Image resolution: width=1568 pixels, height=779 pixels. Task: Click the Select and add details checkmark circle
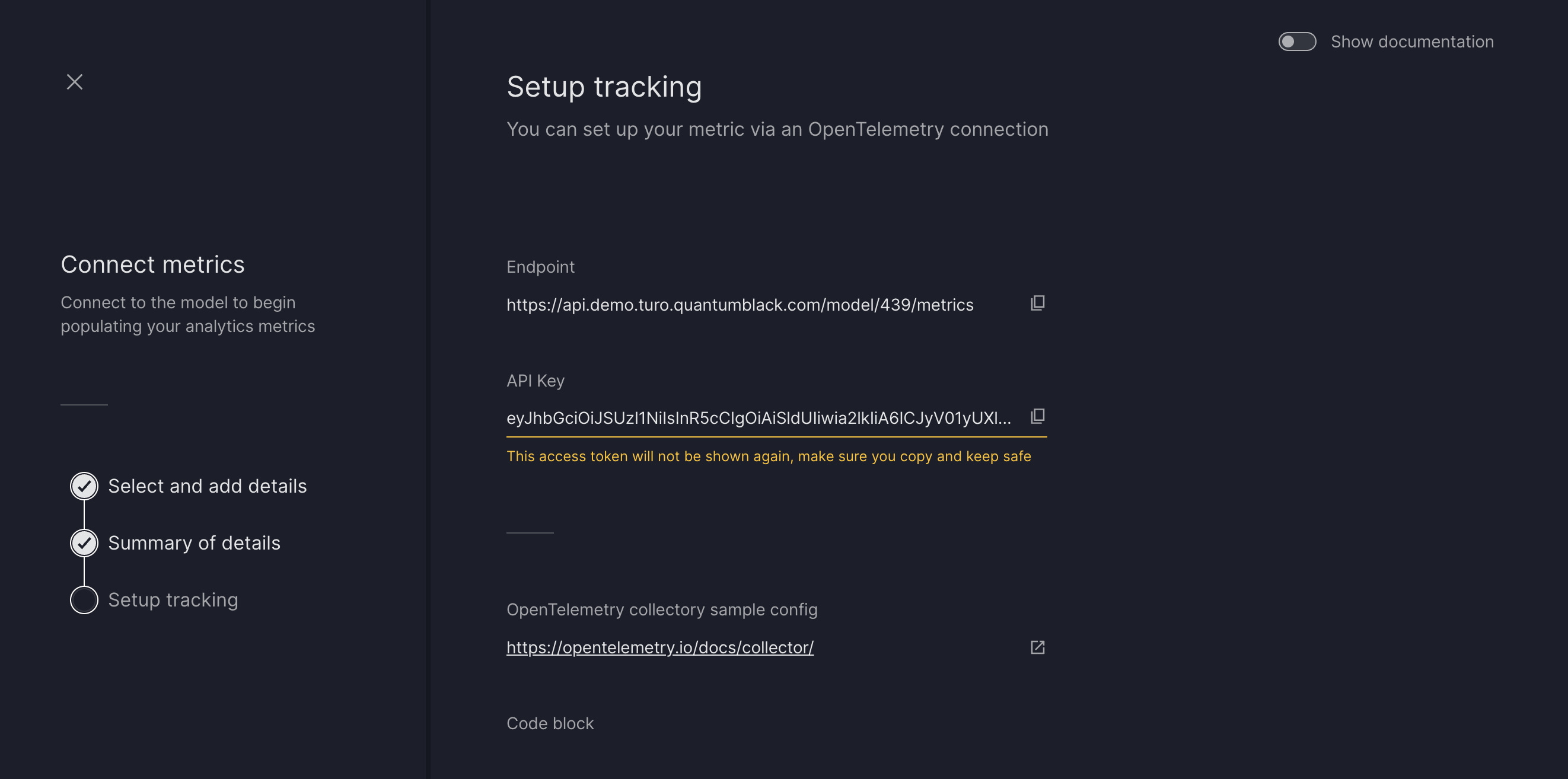coord(84,486)
